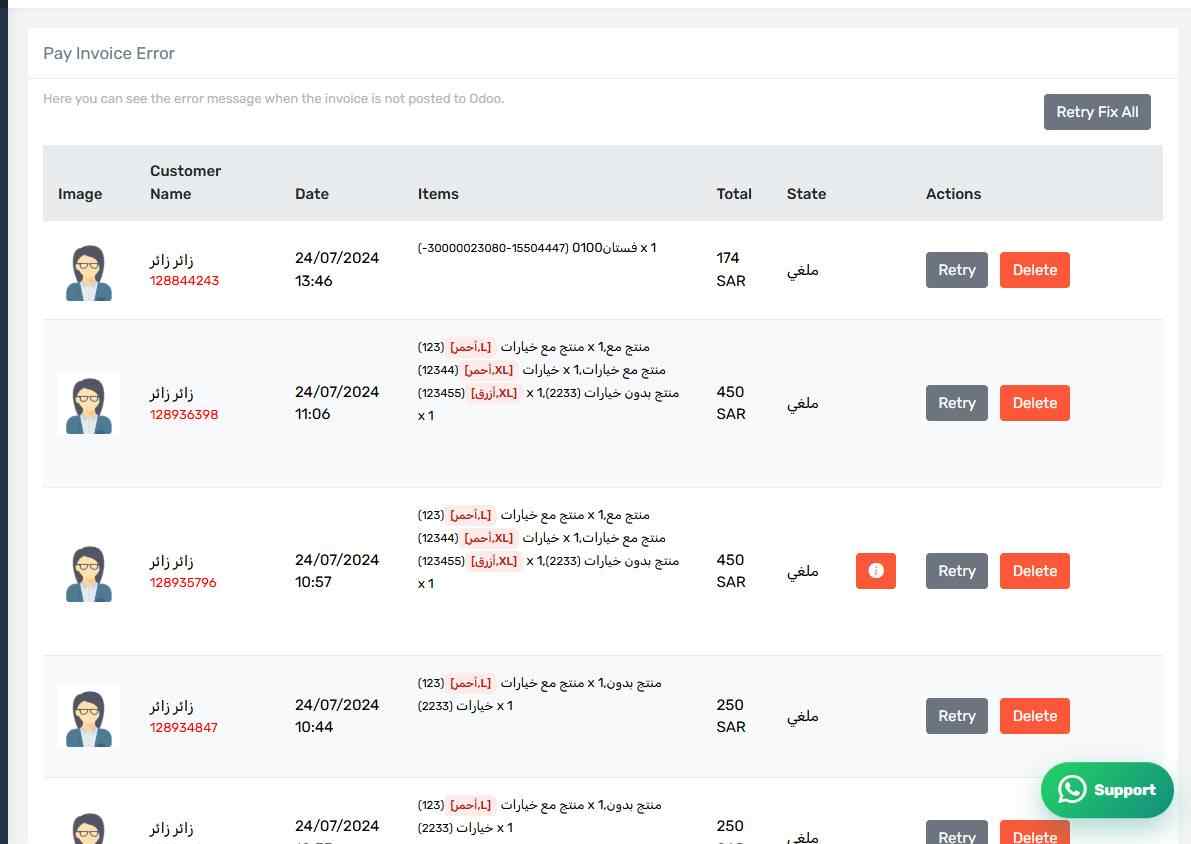Click the 450 SAR total for order 128936398
Image resolution: width=1191 pixels, height=844 pixels.
point(731,403)
